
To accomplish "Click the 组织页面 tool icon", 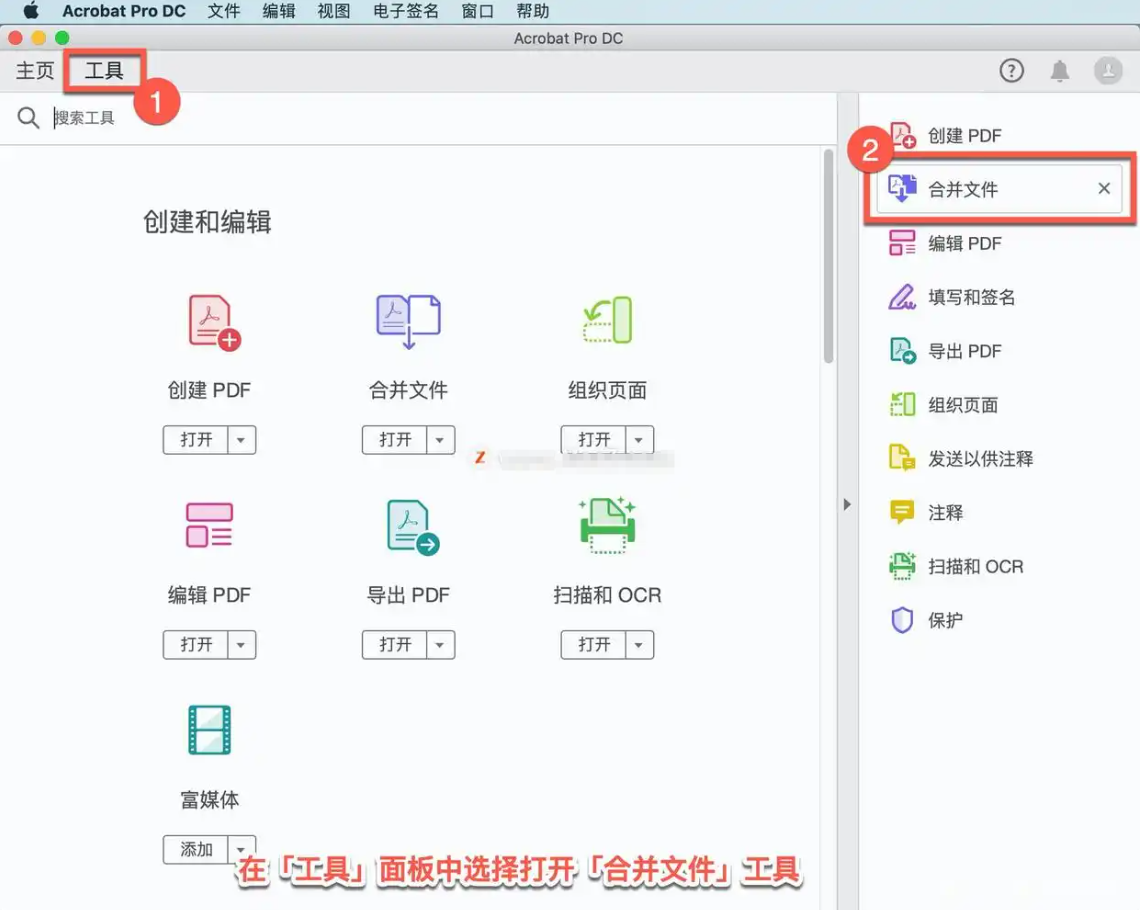I will coord(606,320).
